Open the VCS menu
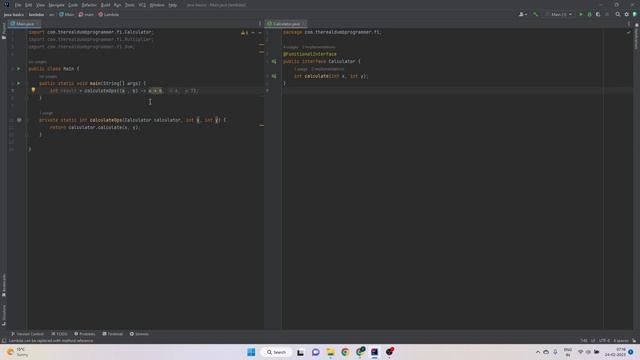640x360 pixels. [x=142, y=5]
